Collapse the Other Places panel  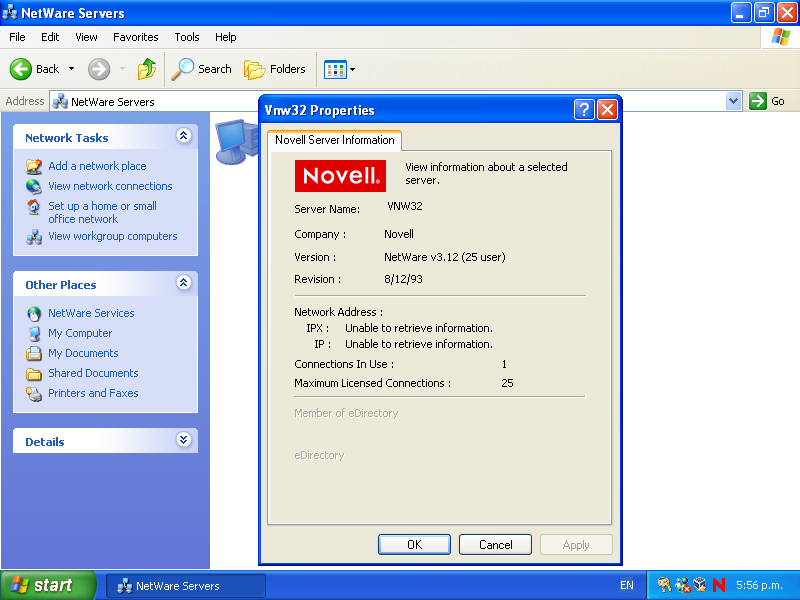coord(184,283)
